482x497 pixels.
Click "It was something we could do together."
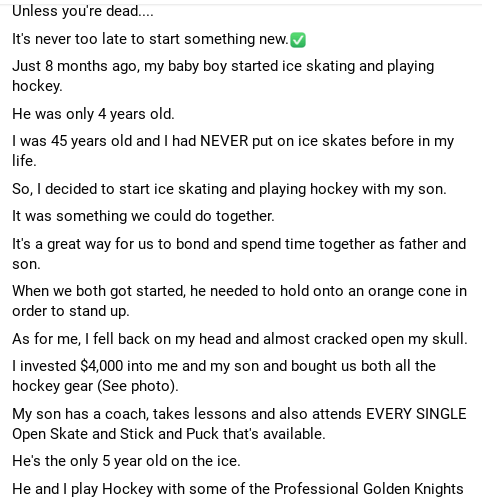(143, 216)
